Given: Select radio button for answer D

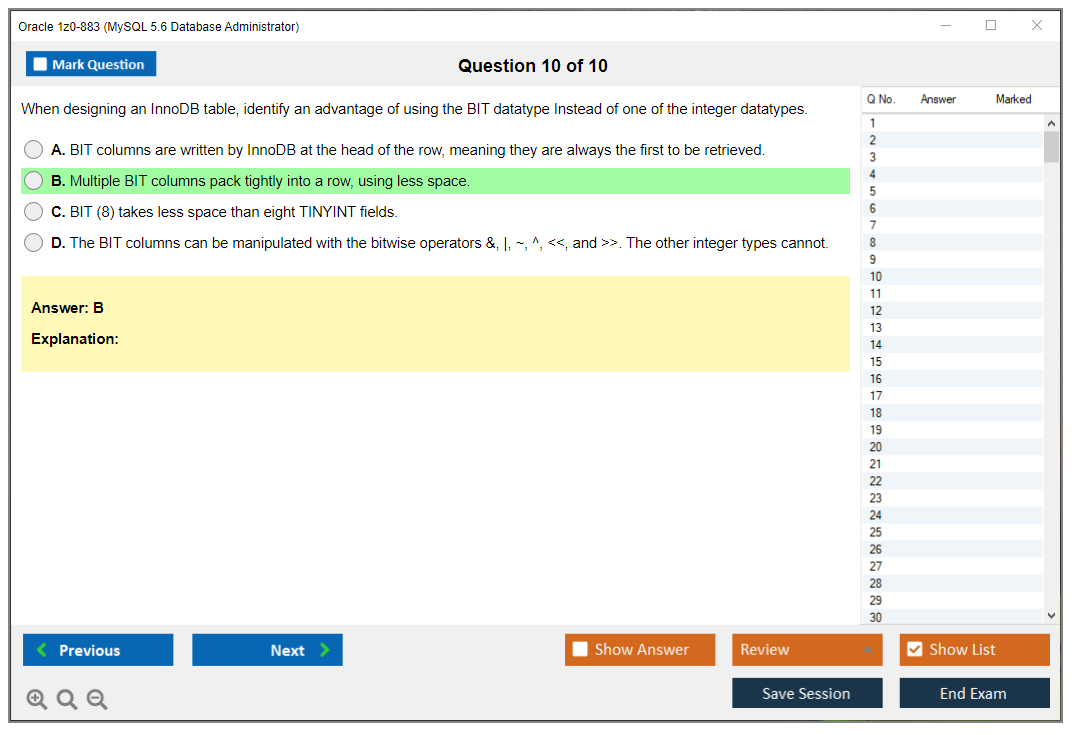Looking at the screenshot, I should [33, 242].
